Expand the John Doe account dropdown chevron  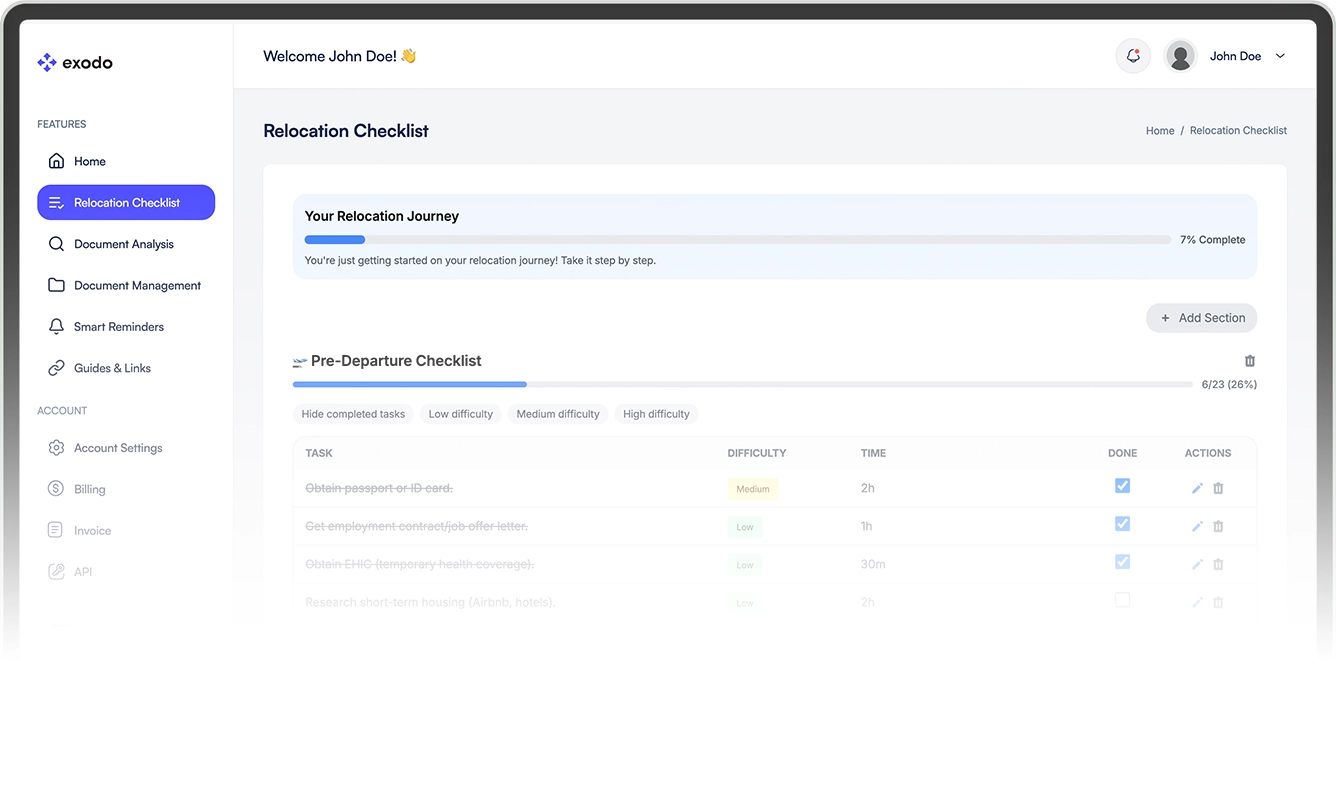(1280, 56)
